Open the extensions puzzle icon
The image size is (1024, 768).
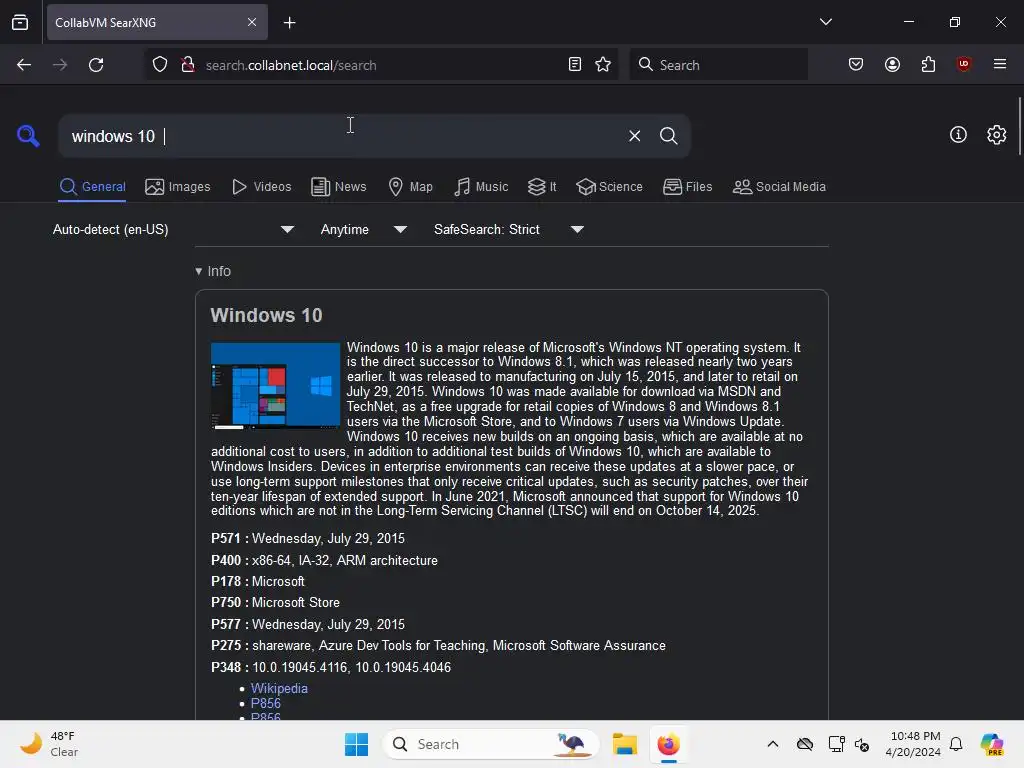tap(928, 65)
